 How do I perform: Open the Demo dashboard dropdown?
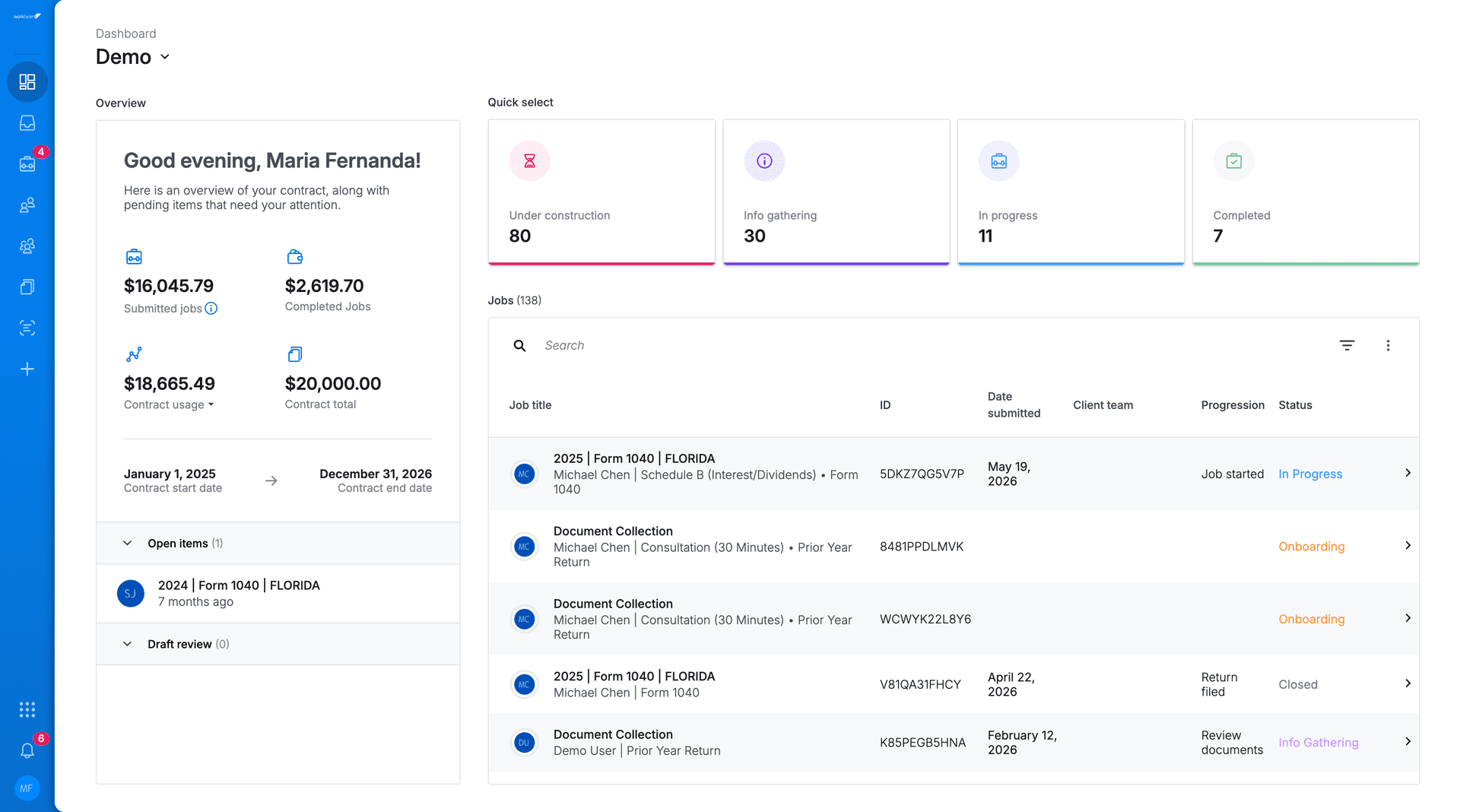133,57
